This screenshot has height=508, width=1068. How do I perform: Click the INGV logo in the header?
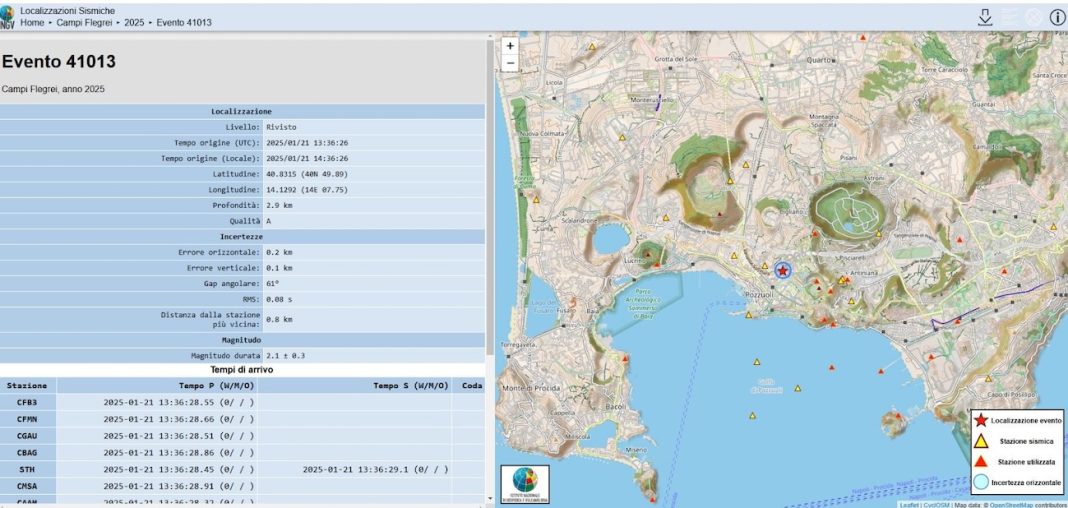point(8,16)
